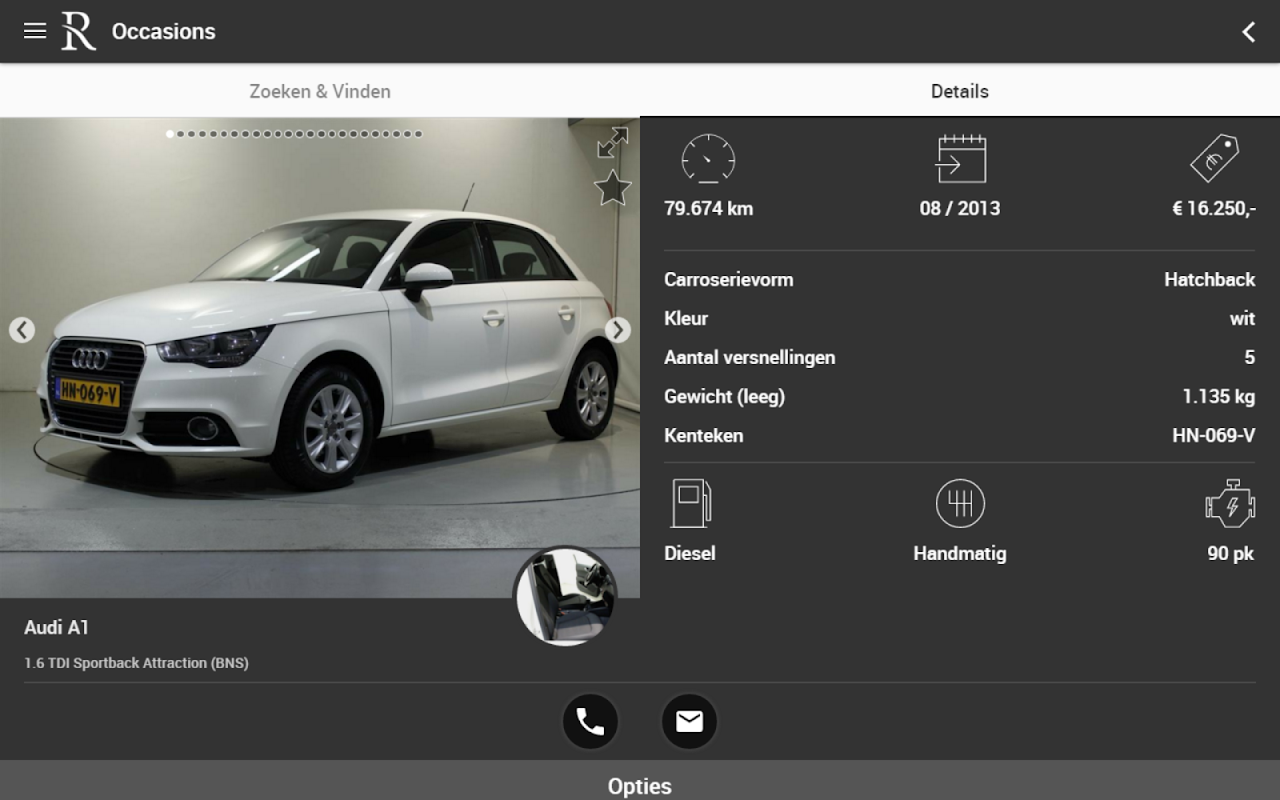
Task: Expand the Opties section
Action: 640,781
